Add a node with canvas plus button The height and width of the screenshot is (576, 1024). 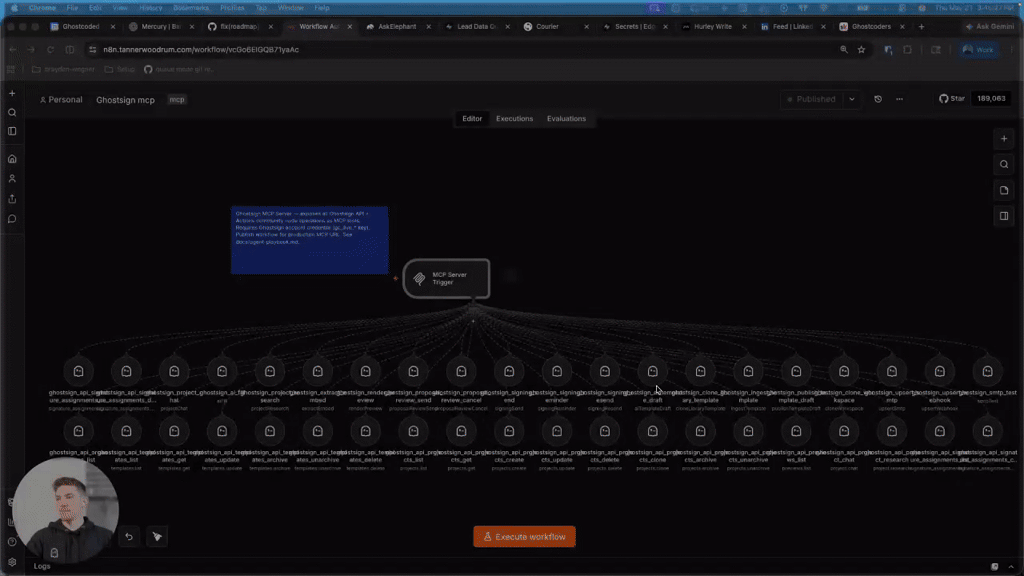1004,138
